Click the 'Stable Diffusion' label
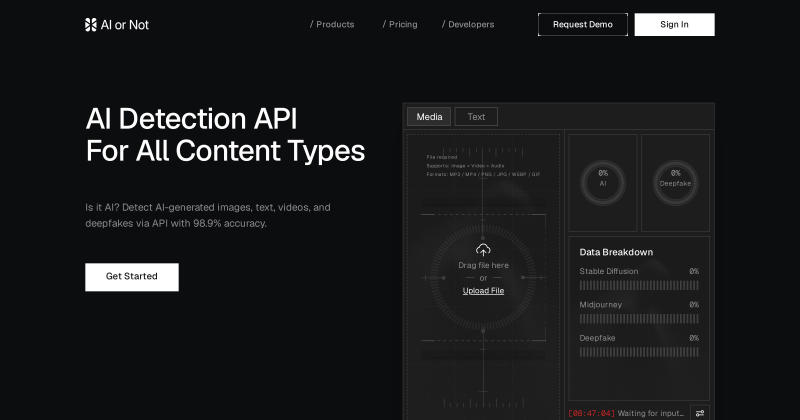 609,271
